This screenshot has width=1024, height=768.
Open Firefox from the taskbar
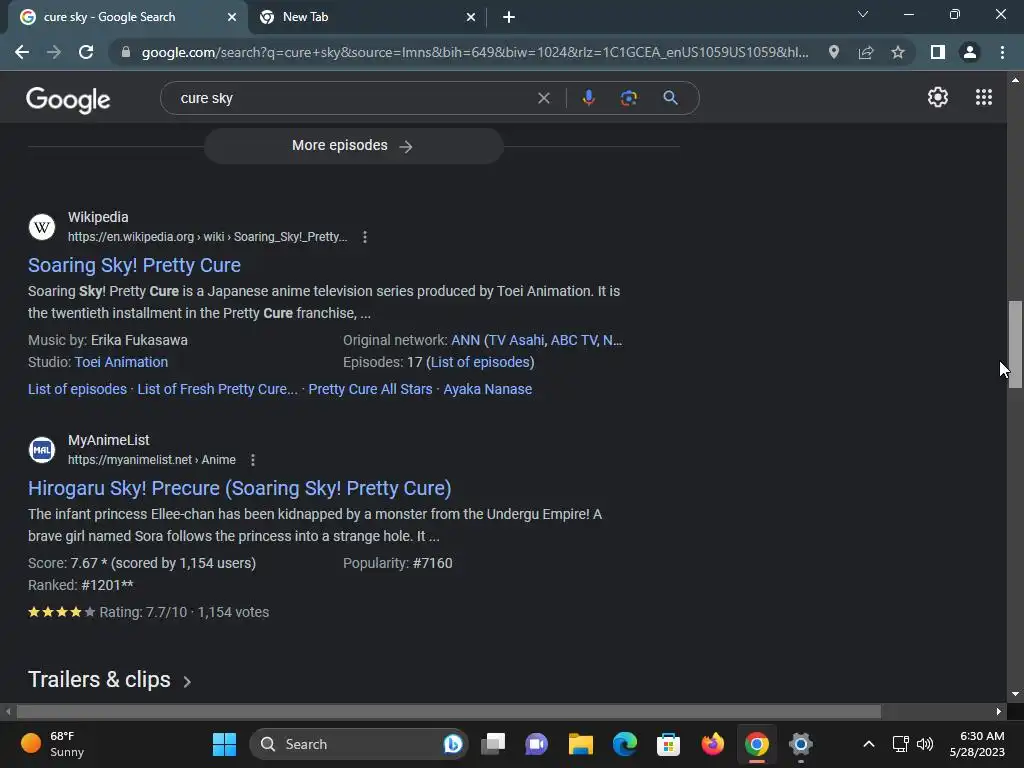tap(712, 744)
